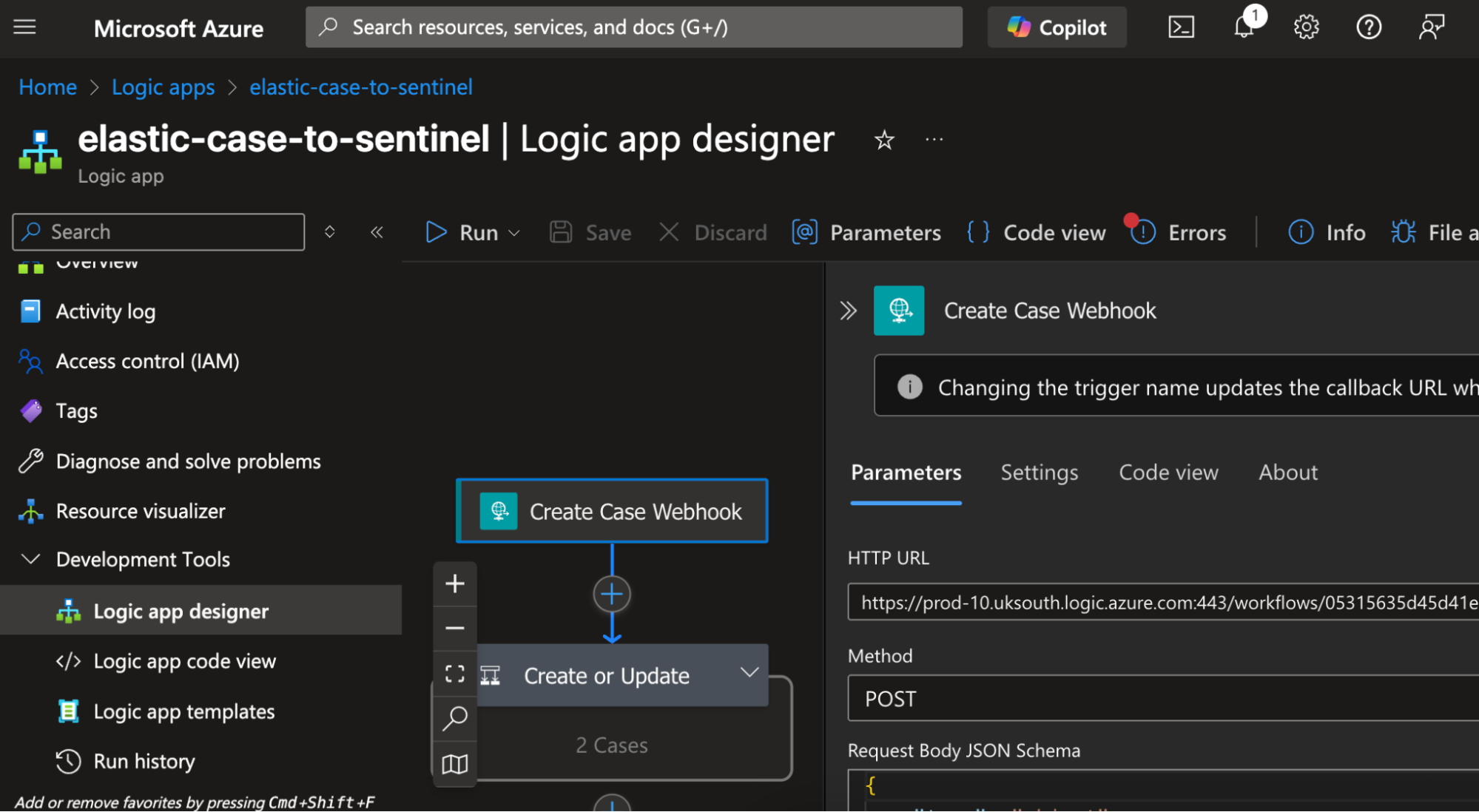This screenshot has width=1479, height=812.
Task: Open the Method POST dropdown
Action: [1163, 699]
